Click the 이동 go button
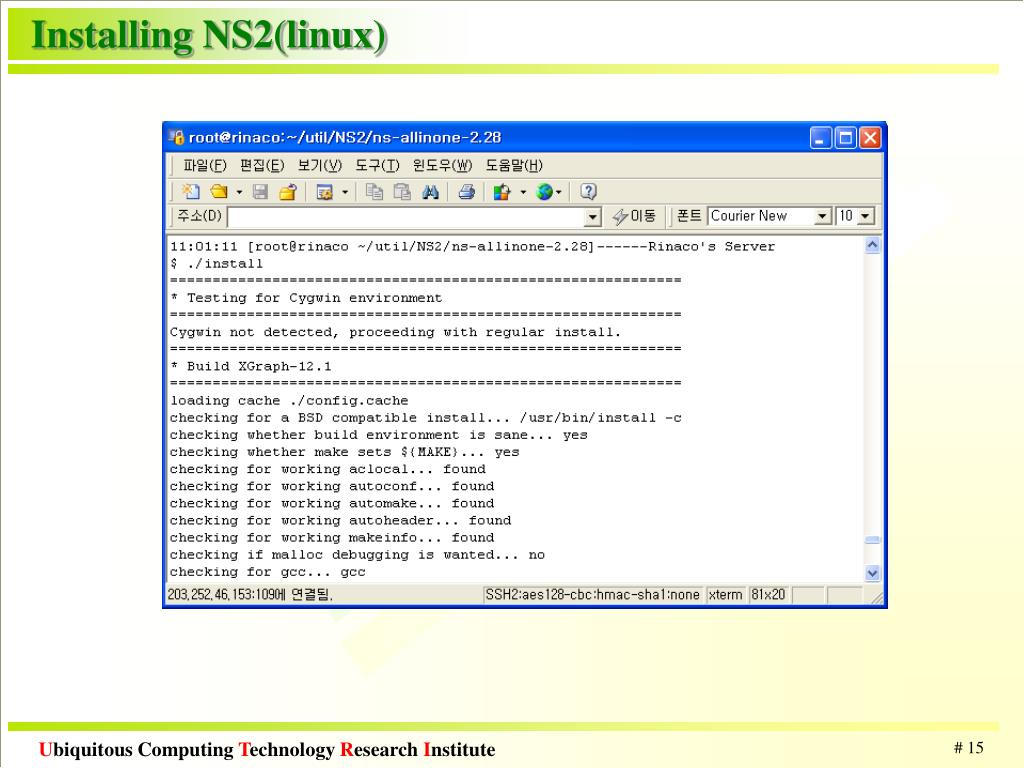1024x768 pixels. point(634,216)
